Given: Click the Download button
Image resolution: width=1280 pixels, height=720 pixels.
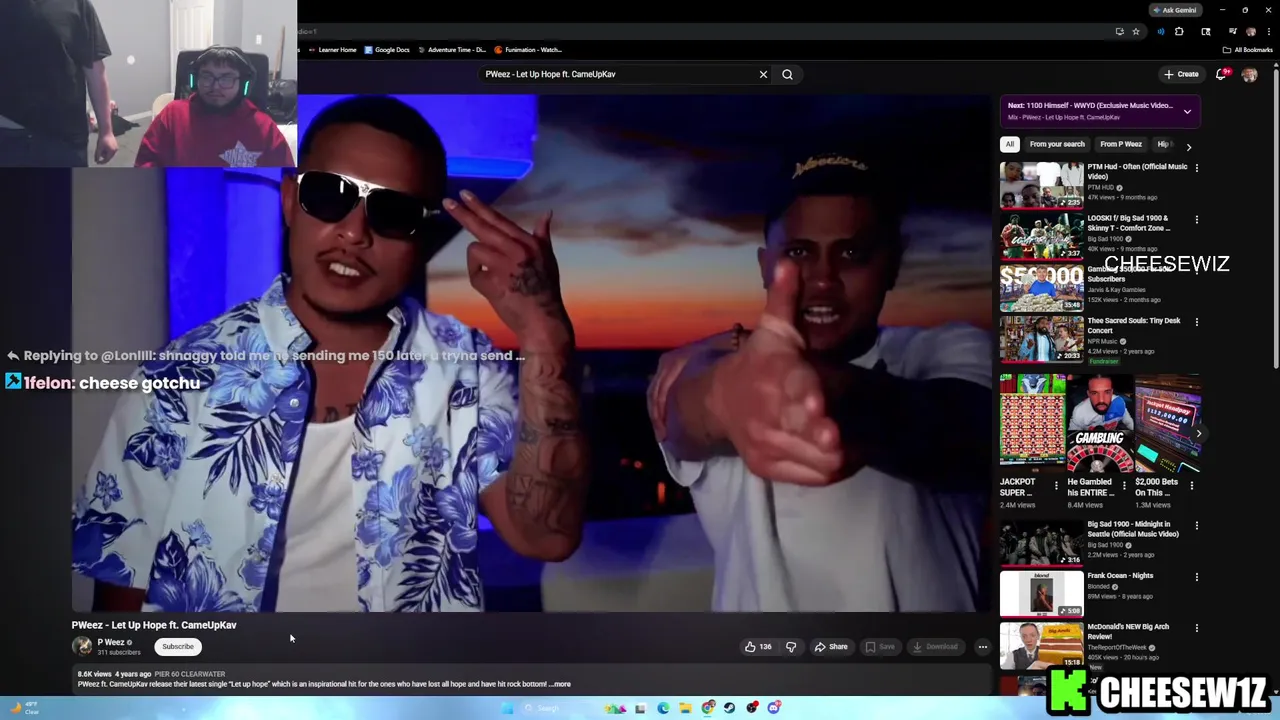Looking at the screenshot, I should (936, 647).
